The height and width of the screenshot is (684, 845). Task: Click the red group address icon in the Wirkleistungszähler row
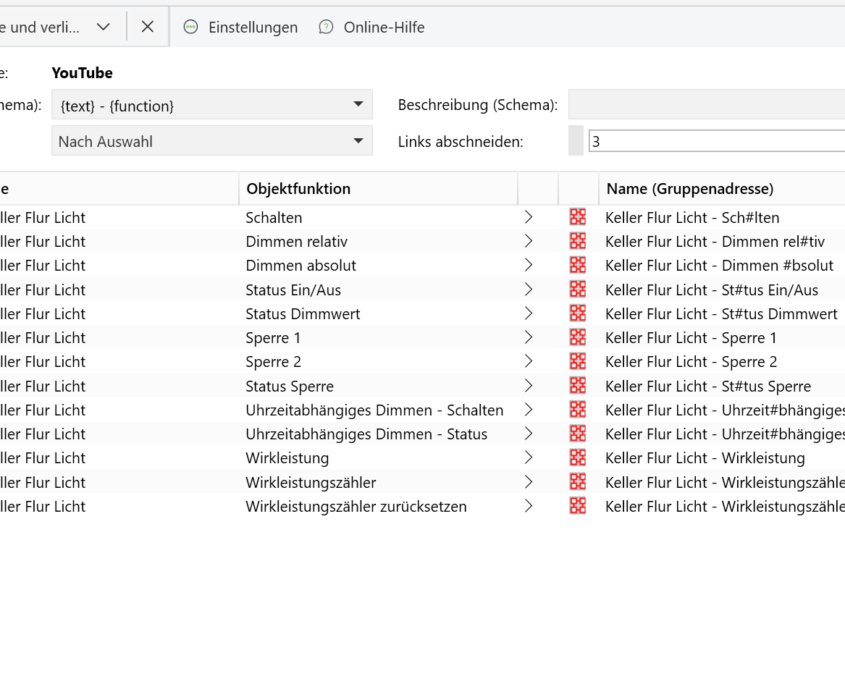[x=578, y=482]
